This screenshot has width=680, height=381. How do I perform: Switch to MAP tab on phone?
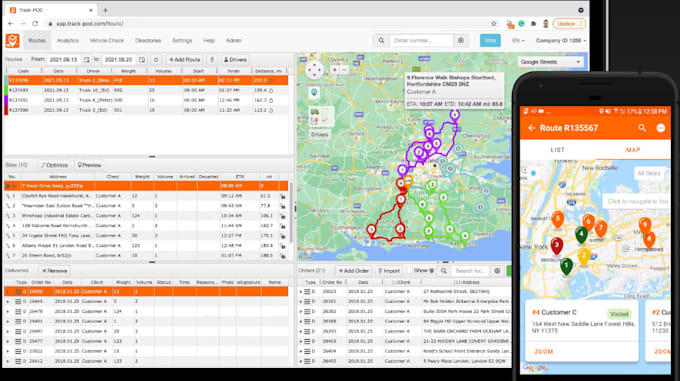(x=633, y=150)
